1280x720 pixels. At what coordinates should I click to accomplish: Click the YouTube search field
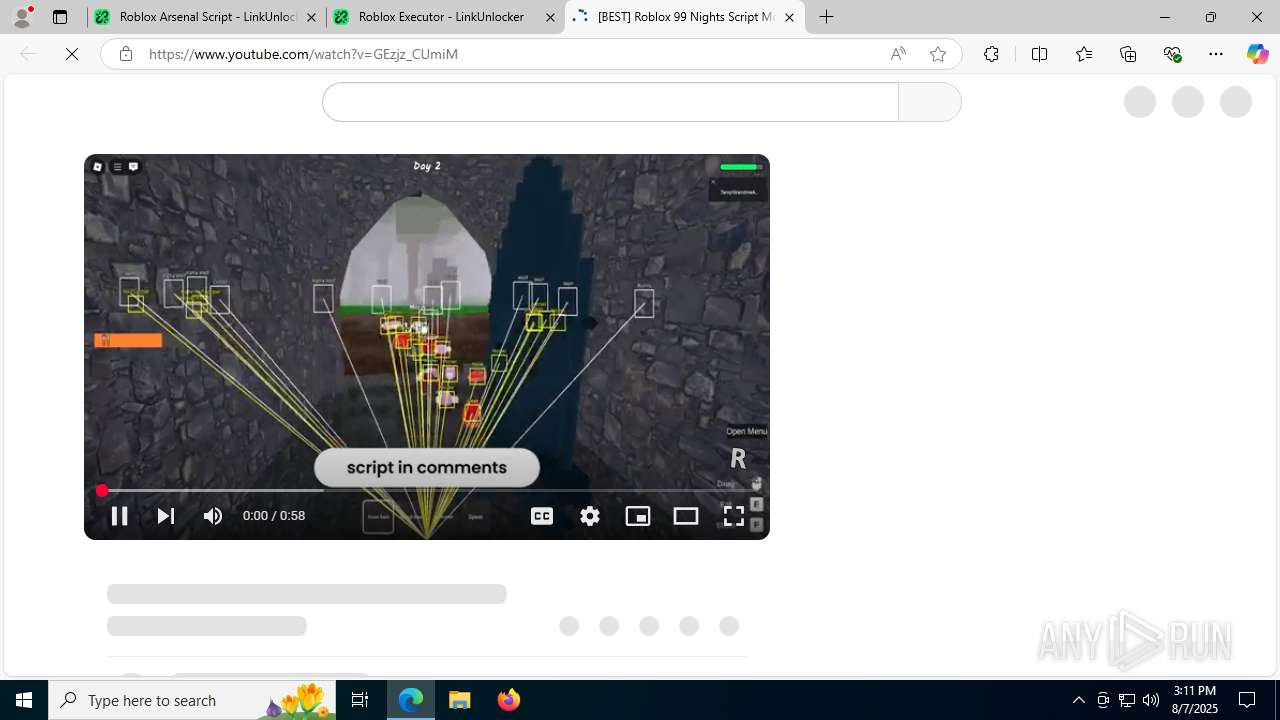(610, 102)
